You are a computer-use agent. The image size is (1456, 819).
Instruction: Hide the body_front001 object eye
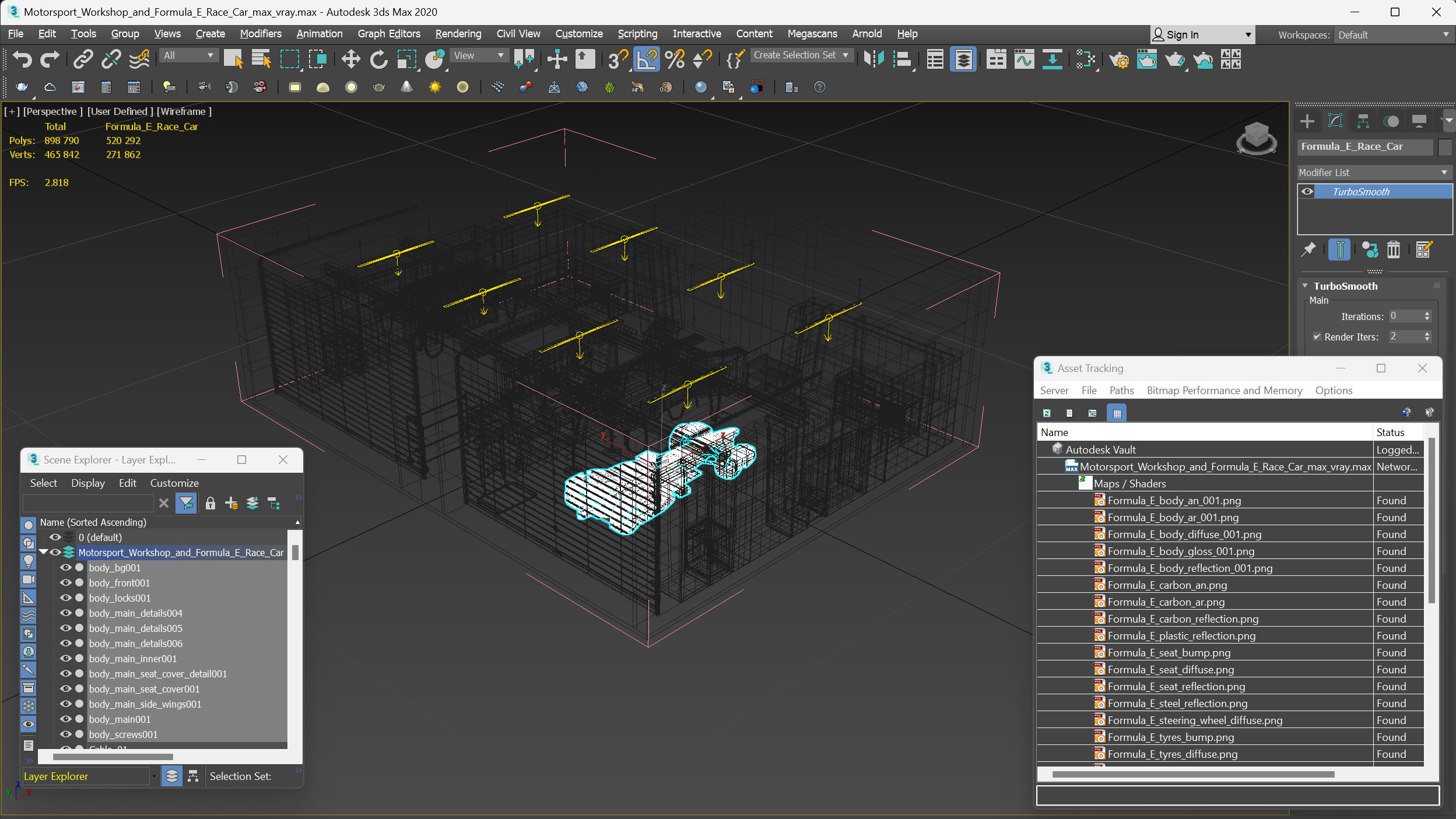pyautogui.click(x=66, y=582)
